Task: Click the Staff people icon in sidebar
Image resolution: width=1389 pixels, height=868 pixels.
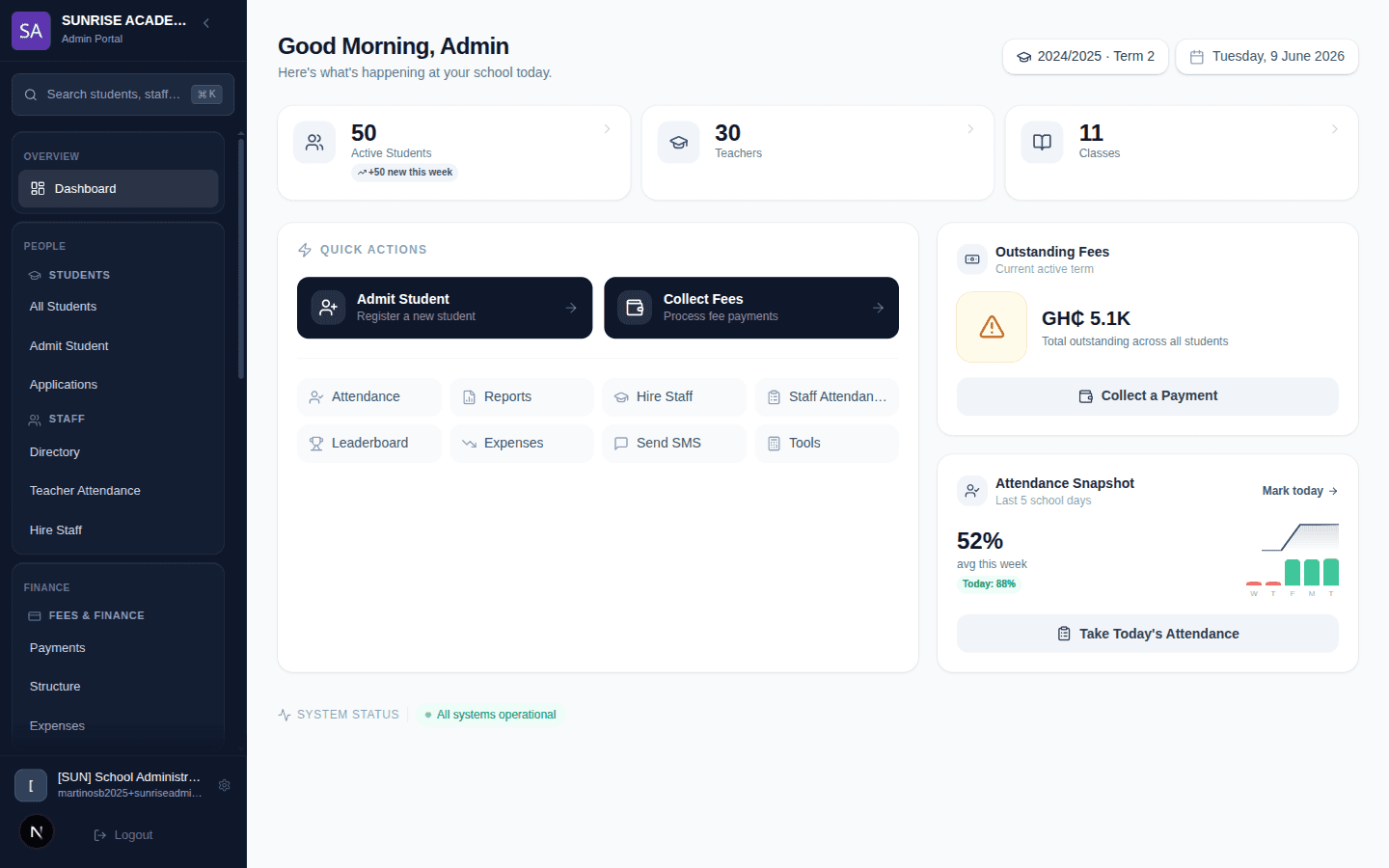Action: (35, 420)
